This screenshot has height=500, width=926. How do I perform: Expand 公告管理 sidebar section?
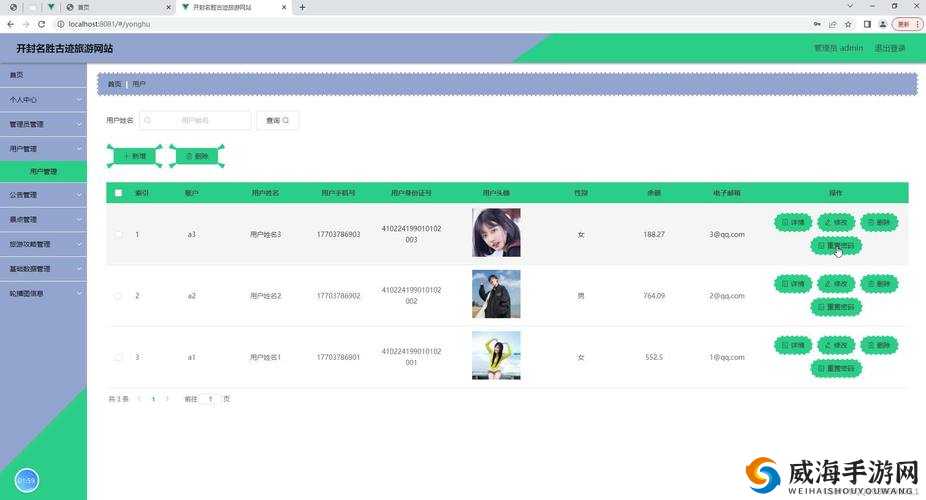pyautogui.click(x=43, y=194)
